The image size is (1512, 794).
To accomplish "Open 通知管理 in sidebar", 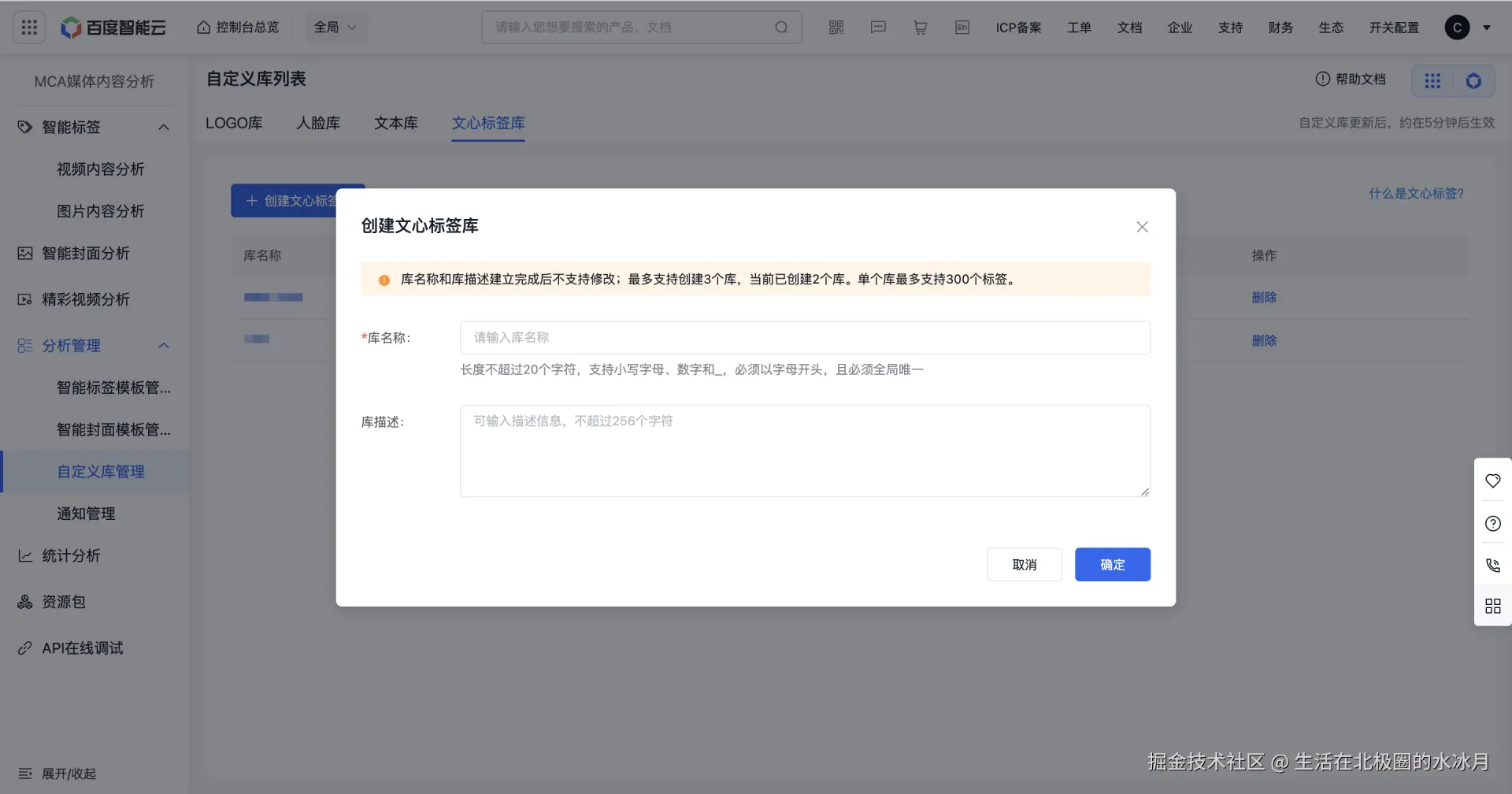I will (85, 514).
